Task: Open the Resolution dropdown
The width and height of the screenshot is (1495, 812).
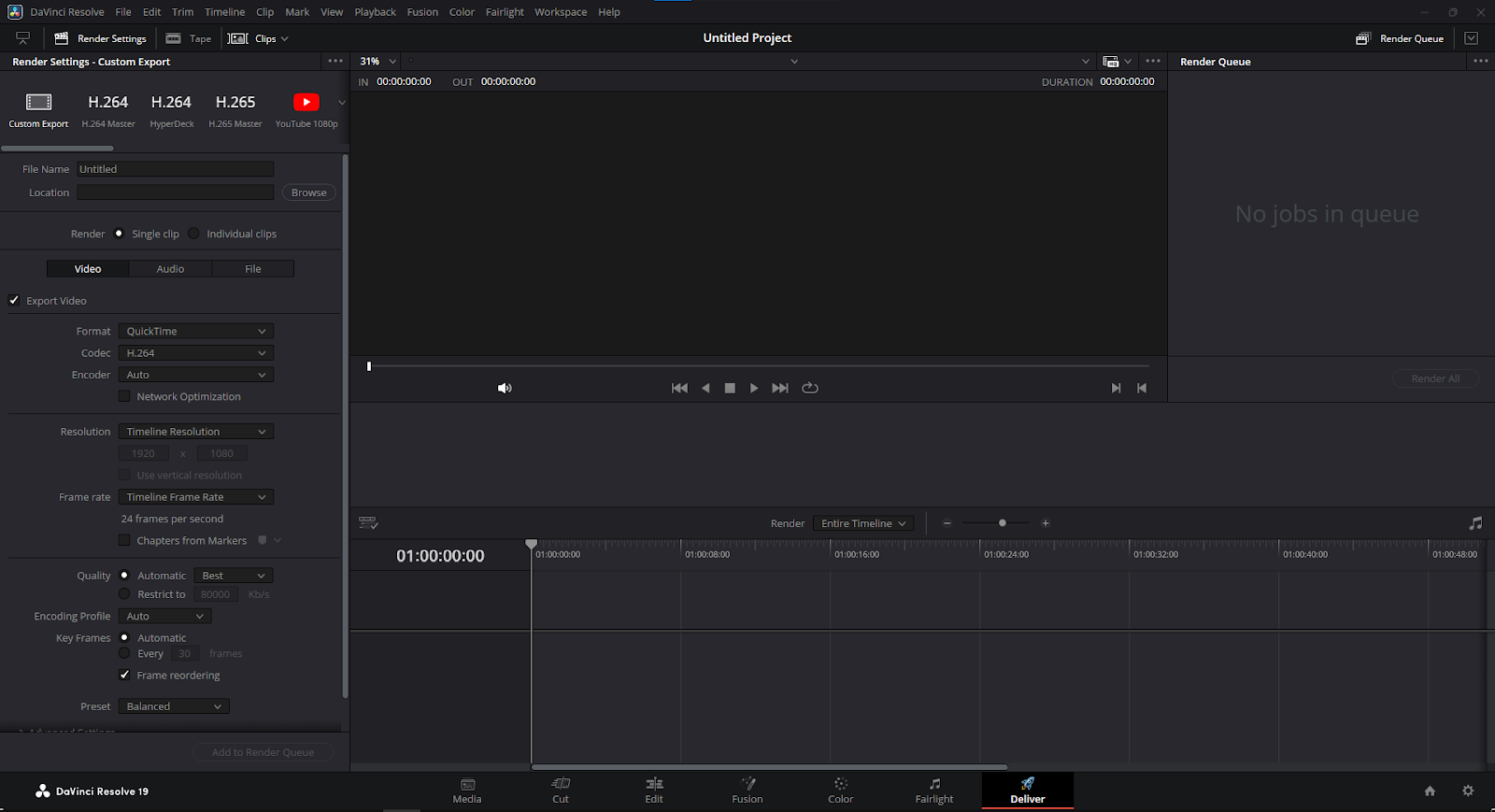Action: click(196, 432)
